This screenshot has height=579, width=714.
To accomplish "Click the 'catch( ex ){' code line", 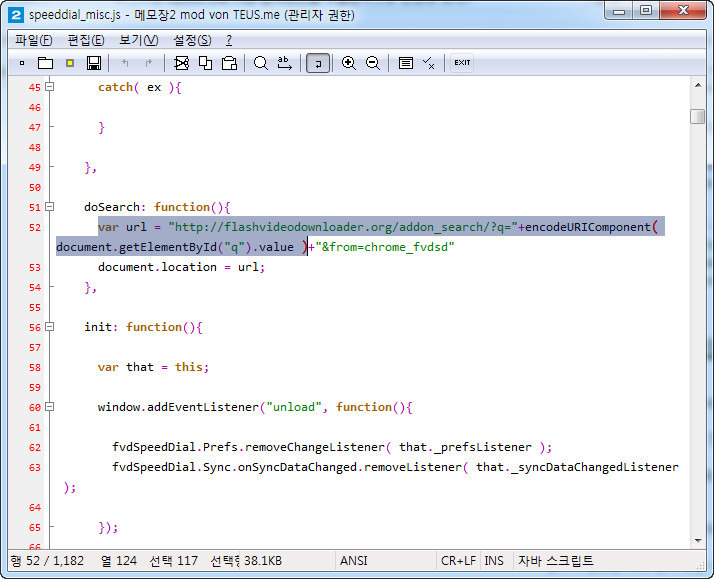I will tap(139, 87).
